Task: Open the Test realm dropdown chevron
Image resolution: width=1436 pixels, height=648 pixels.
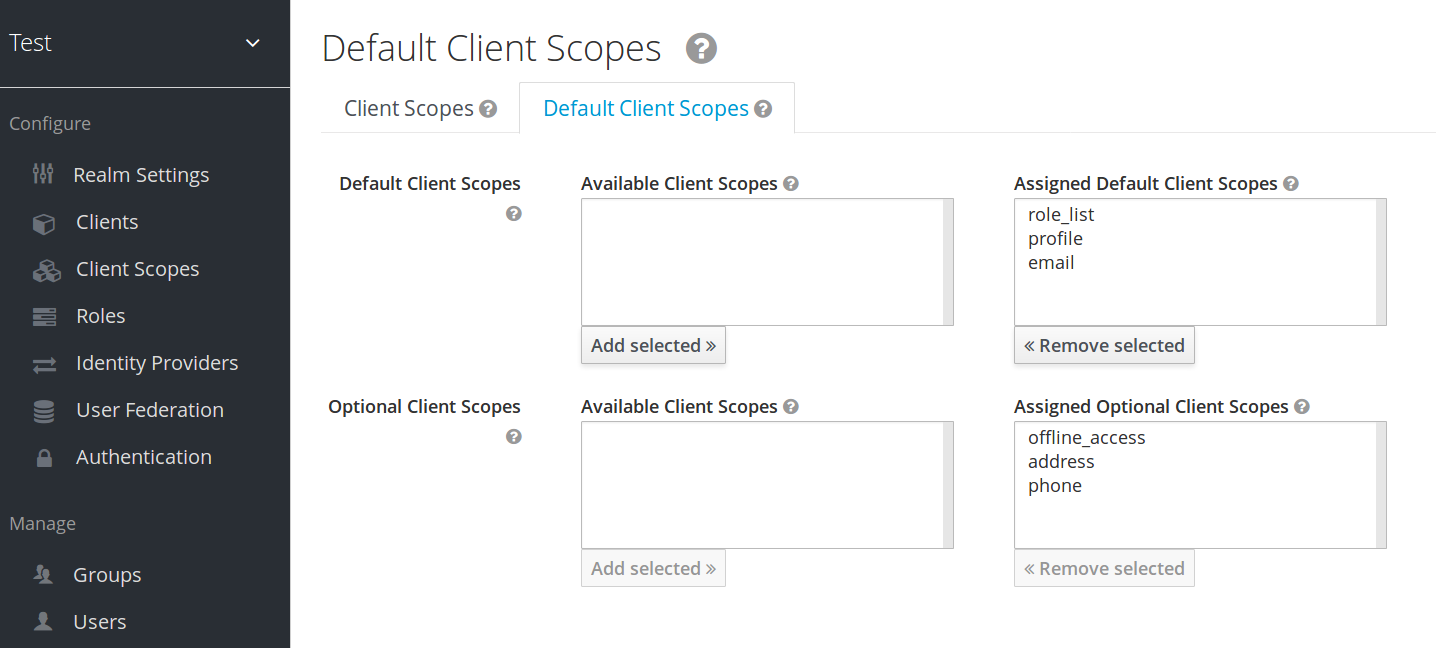Action: [x=253, y=43]
